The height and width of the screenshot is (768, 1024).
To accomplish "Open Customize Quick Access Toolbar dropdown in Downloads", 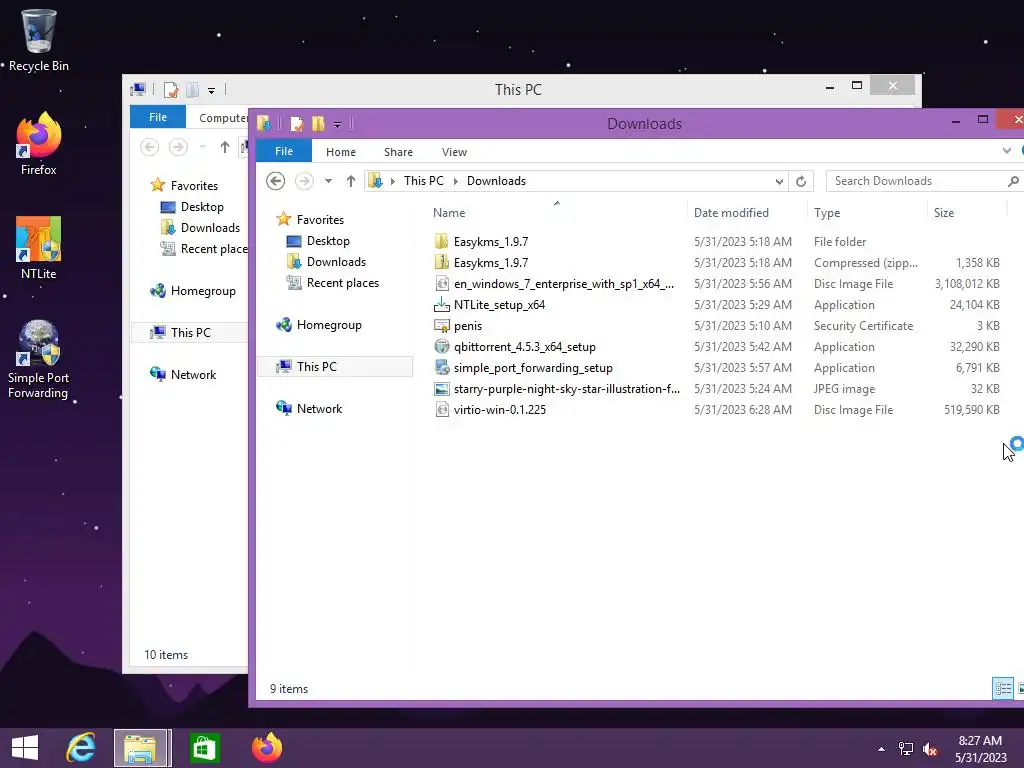I will coord(338,124).
